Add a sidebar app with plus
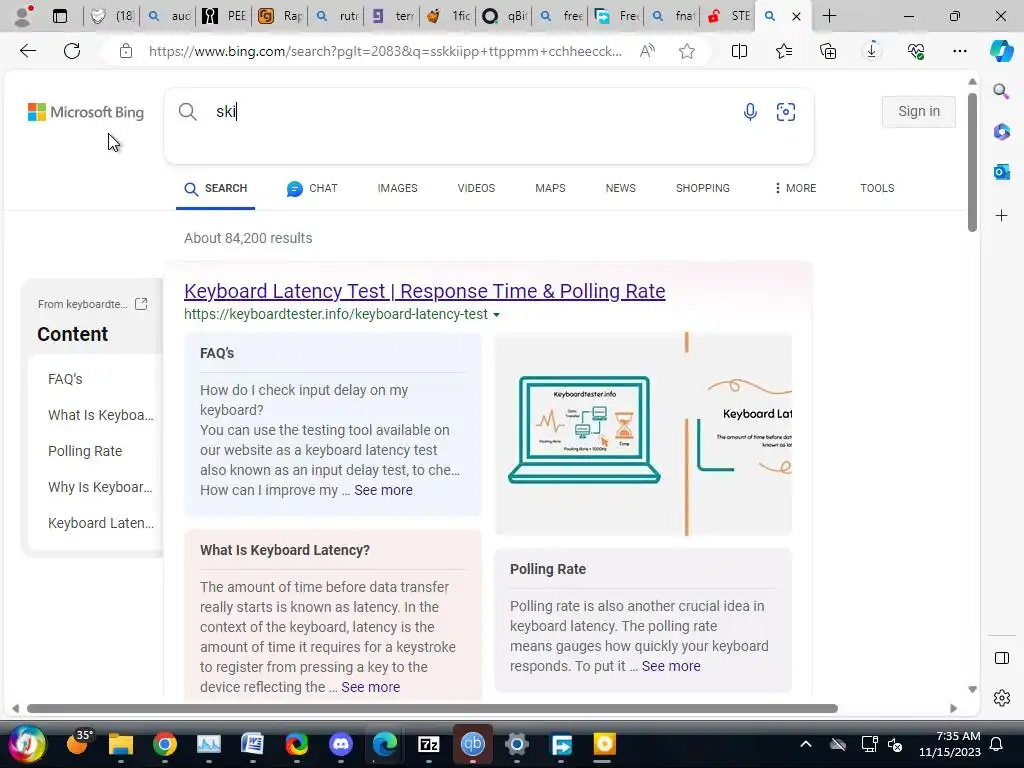The image size is (1024, 768). tap(1001, 216)
